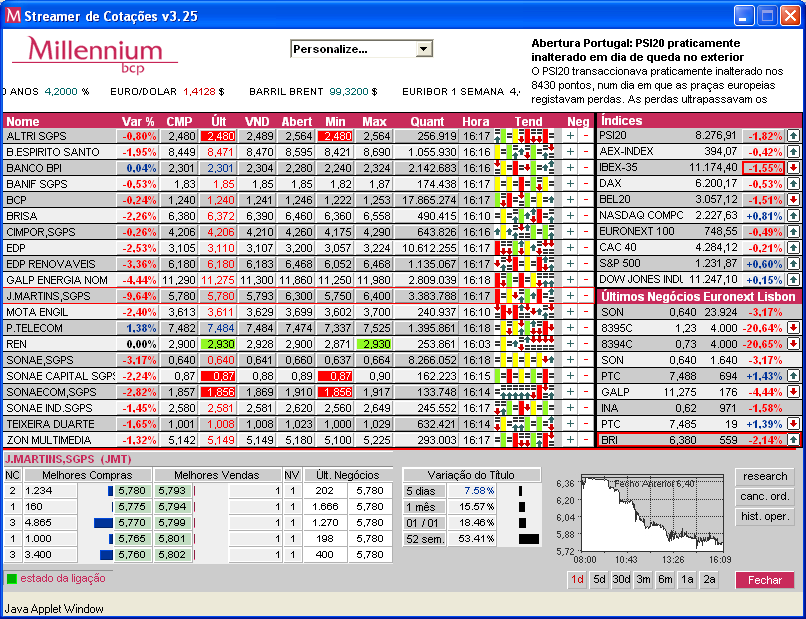Click the hist. oper. button

point(765,517)
